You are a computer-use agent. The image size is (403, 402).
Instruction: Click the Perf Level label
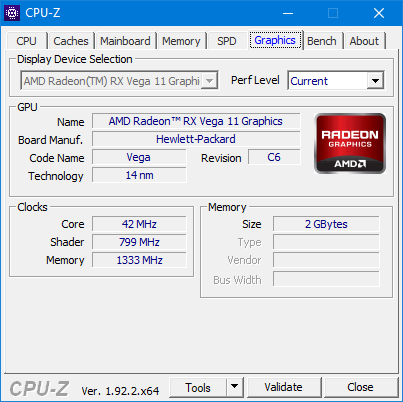click(x=255, y=80)
